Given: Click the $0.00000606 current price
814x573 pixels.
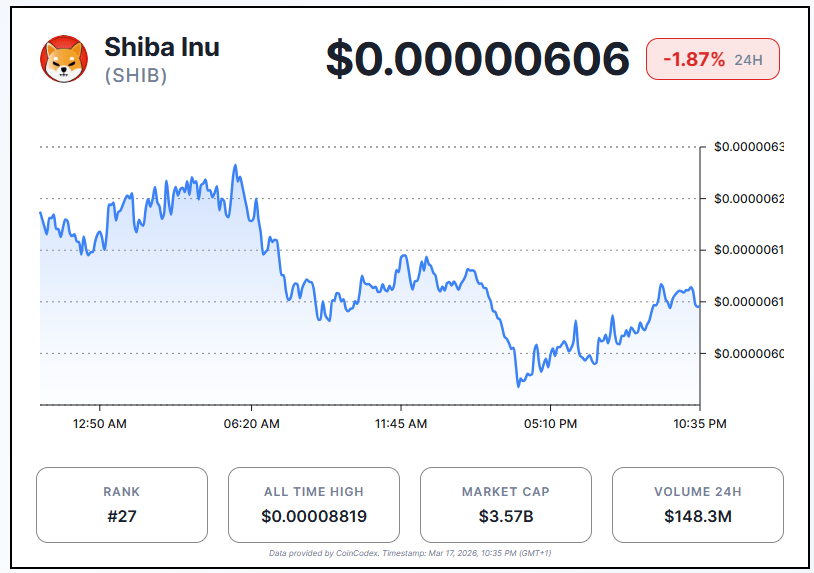Looking at the screenshot, I should click(478, 60).
